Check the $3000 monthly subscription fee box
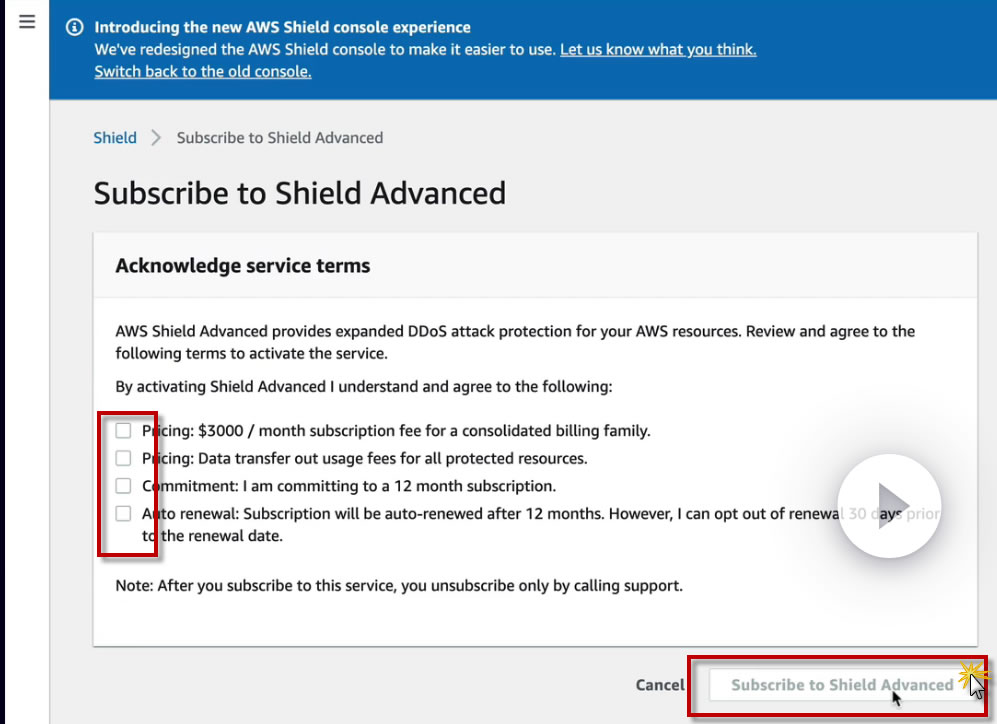This screenshot has width=997, height=724. click(x=123, y=431)
